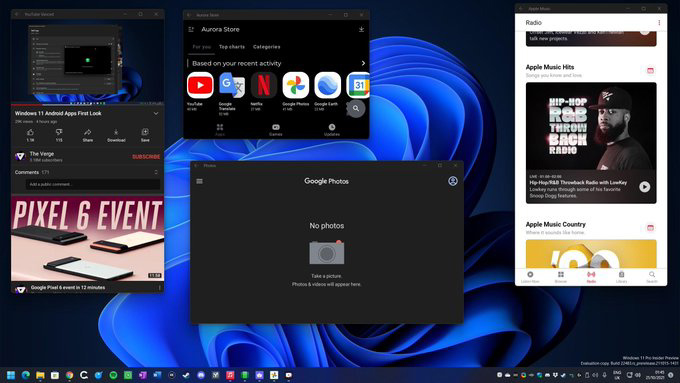Click the Dropbox icon in system tray
Screen dimensions: 680x383
pyautogui.click(x=555, y=375)
